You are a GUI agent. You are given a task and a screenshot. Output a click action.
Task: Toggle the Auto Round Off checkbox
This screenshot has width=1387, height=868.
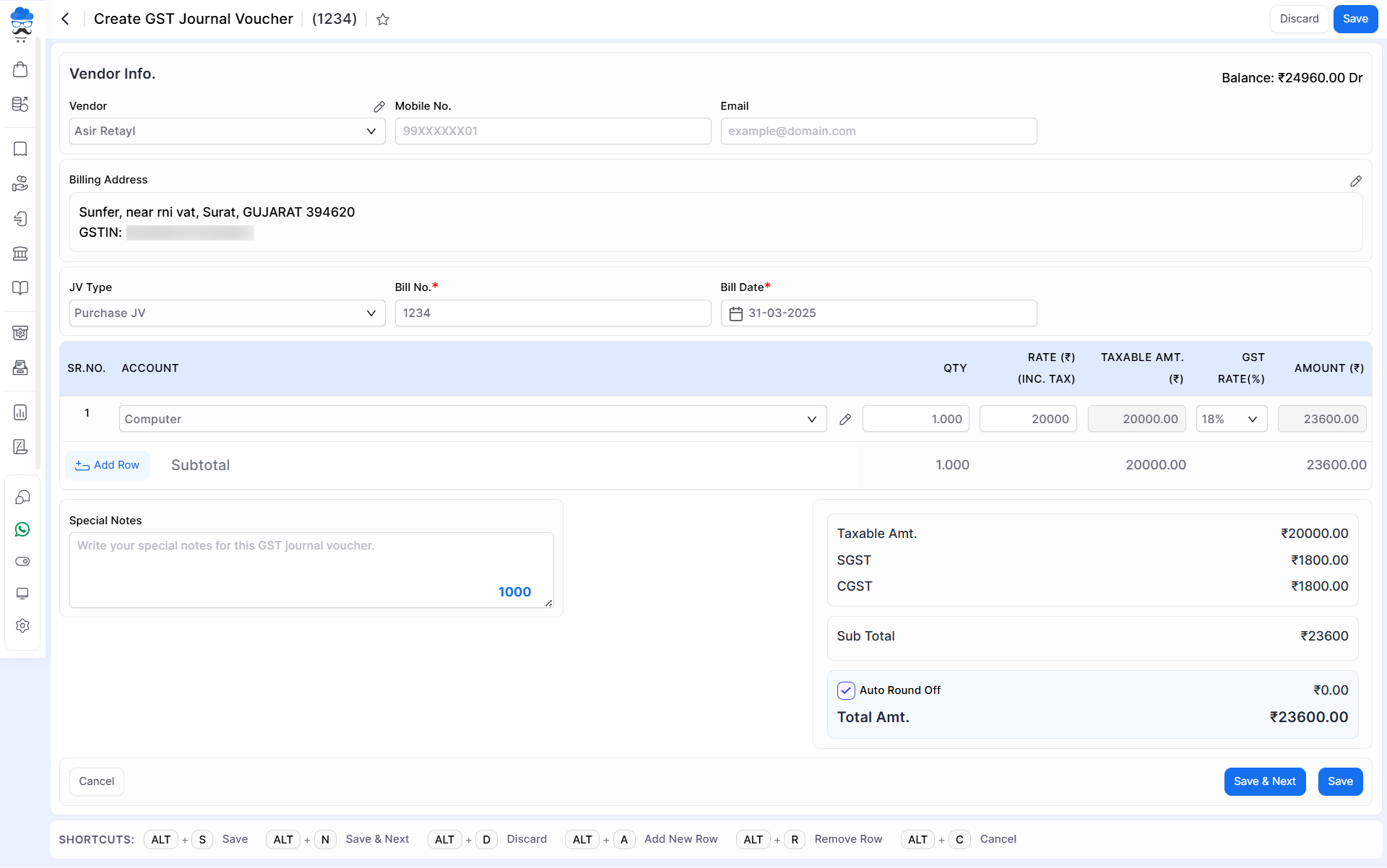(846, 690)
